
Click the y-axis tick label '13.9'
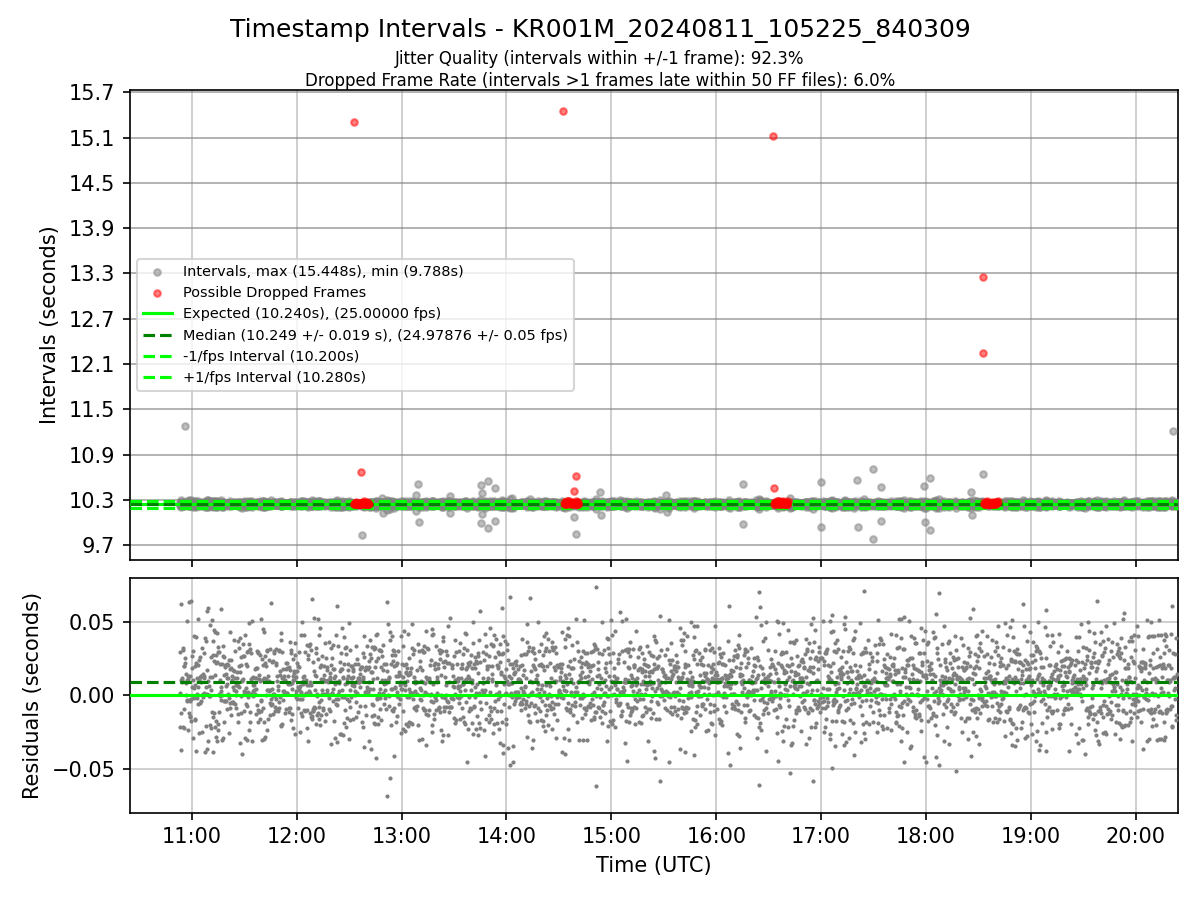[x=94, y=229]
